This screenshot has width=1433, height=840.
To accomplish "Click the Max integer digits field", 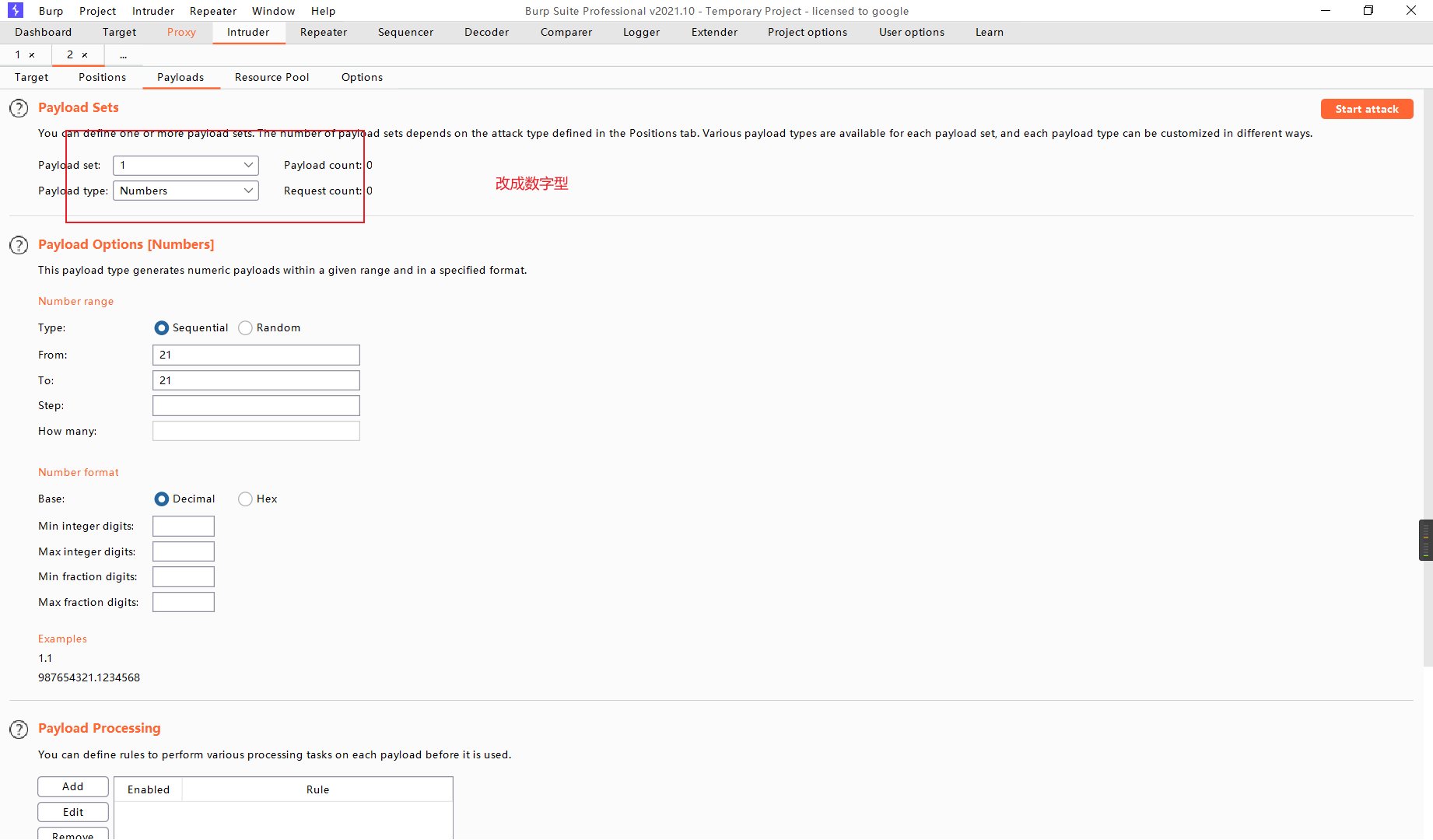I will (184, 551).
